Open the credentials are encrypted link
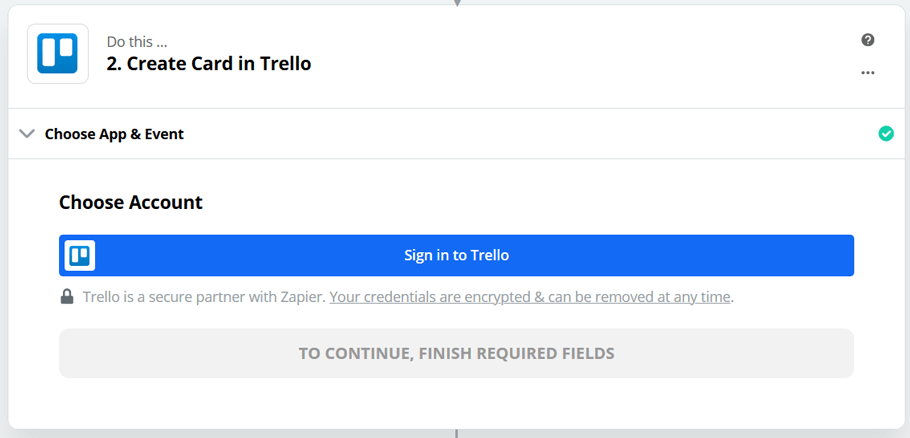This screenshot has width=910, height=438. [530, 297]
